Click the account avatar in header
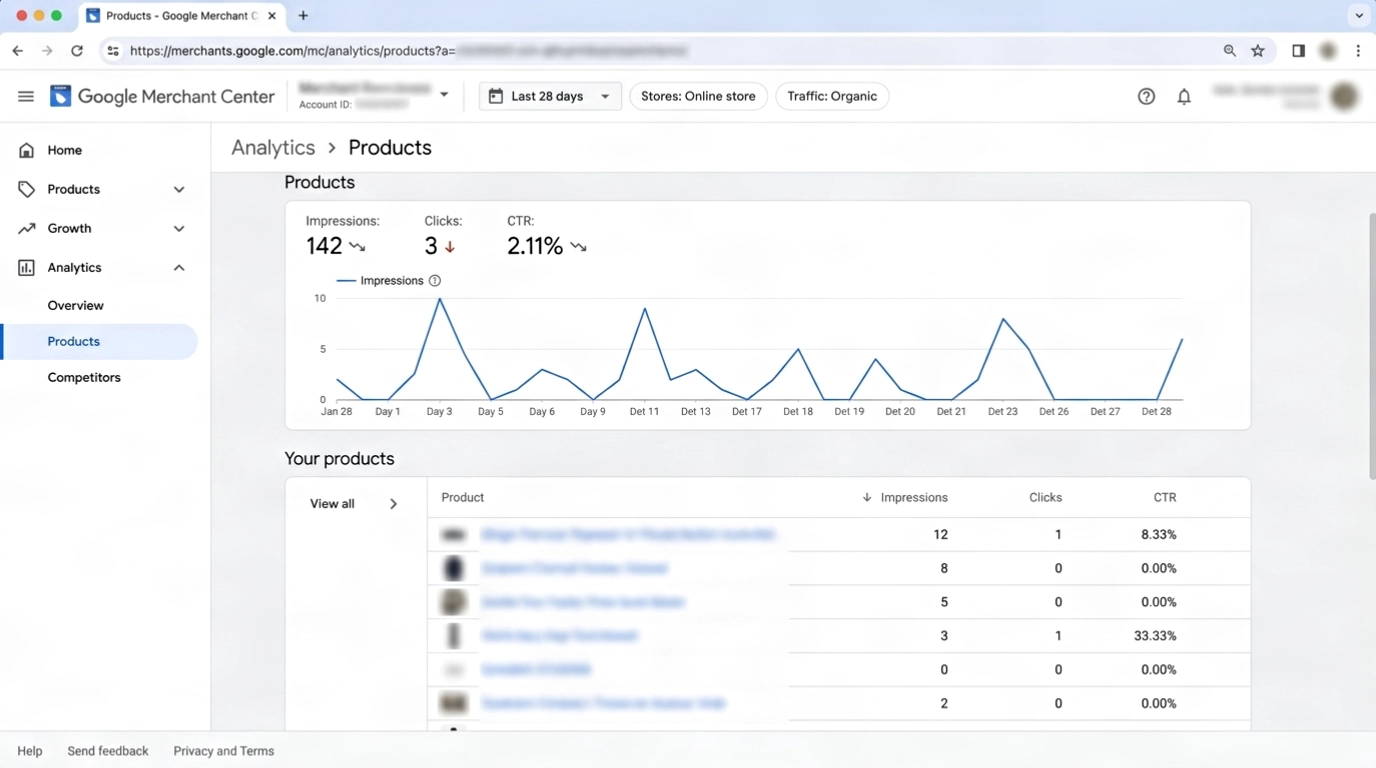Screen dimensions: 1376x768 pos(1344,96)
